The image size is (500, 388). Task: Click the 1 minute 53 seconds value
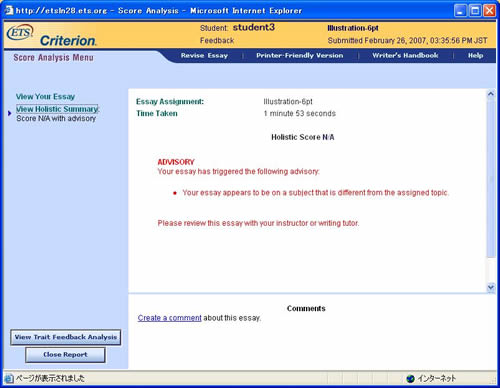(x=300, y=113)
